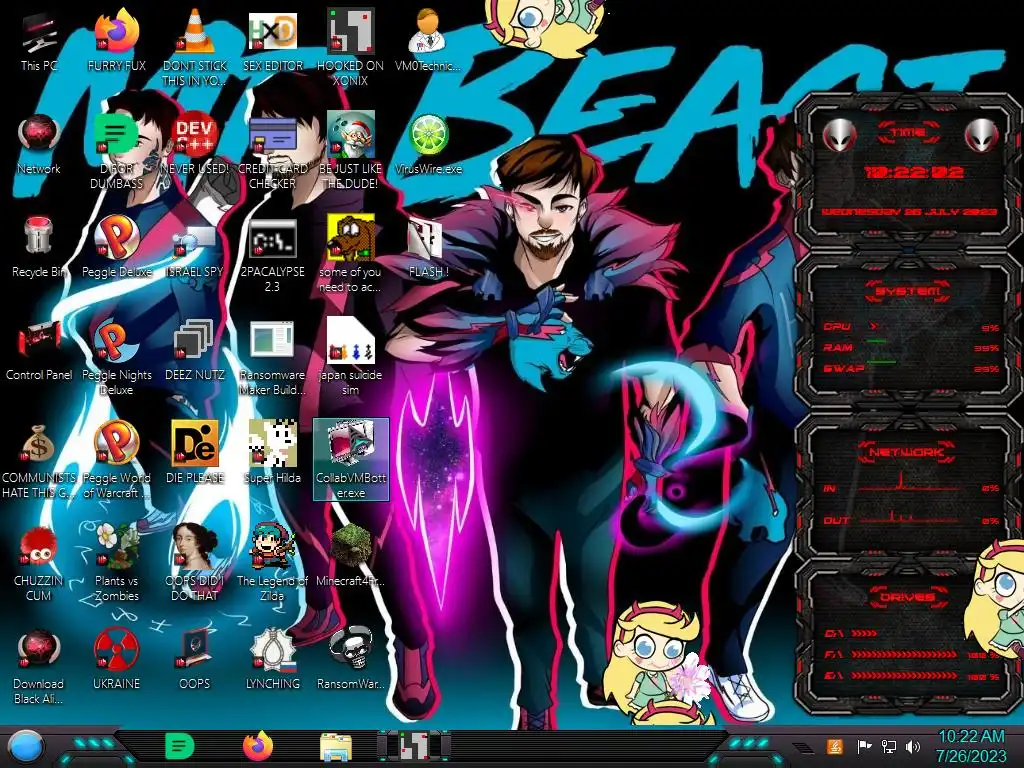Select the UKRAINE radiation icon

[x=116, y=660]
